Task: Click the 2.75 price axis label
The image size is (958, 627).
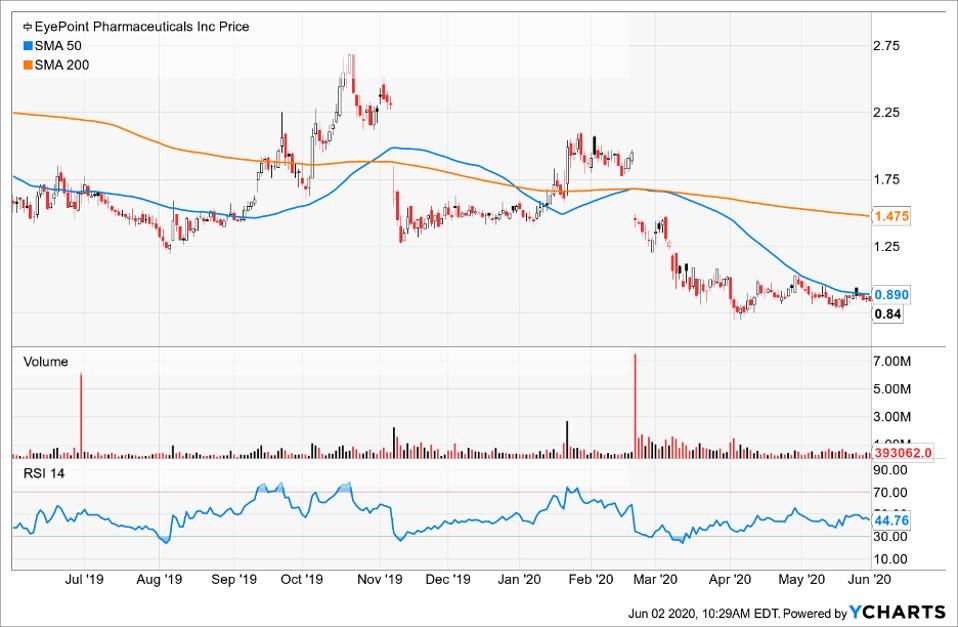Action: [x=889, y=46]
